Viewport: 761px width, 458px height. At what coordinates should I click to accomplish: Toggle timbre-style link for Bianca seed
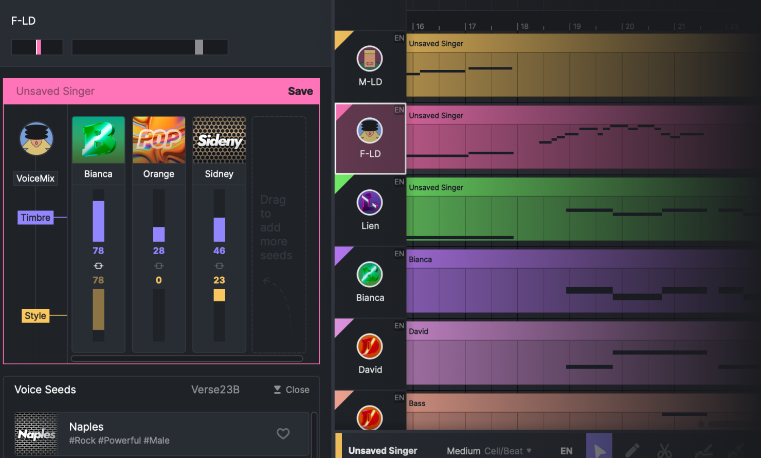pos(99,266)
